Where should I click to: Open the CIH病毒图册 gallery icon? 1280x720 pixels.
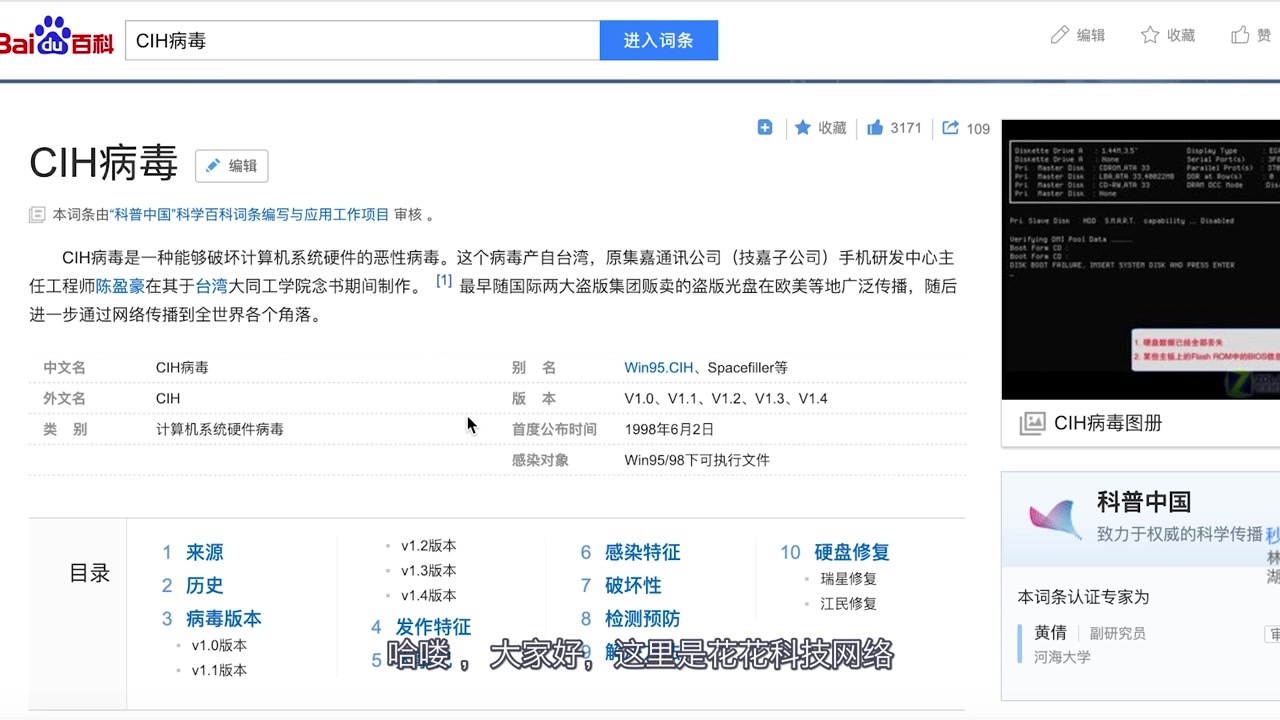pos(1032,423)
